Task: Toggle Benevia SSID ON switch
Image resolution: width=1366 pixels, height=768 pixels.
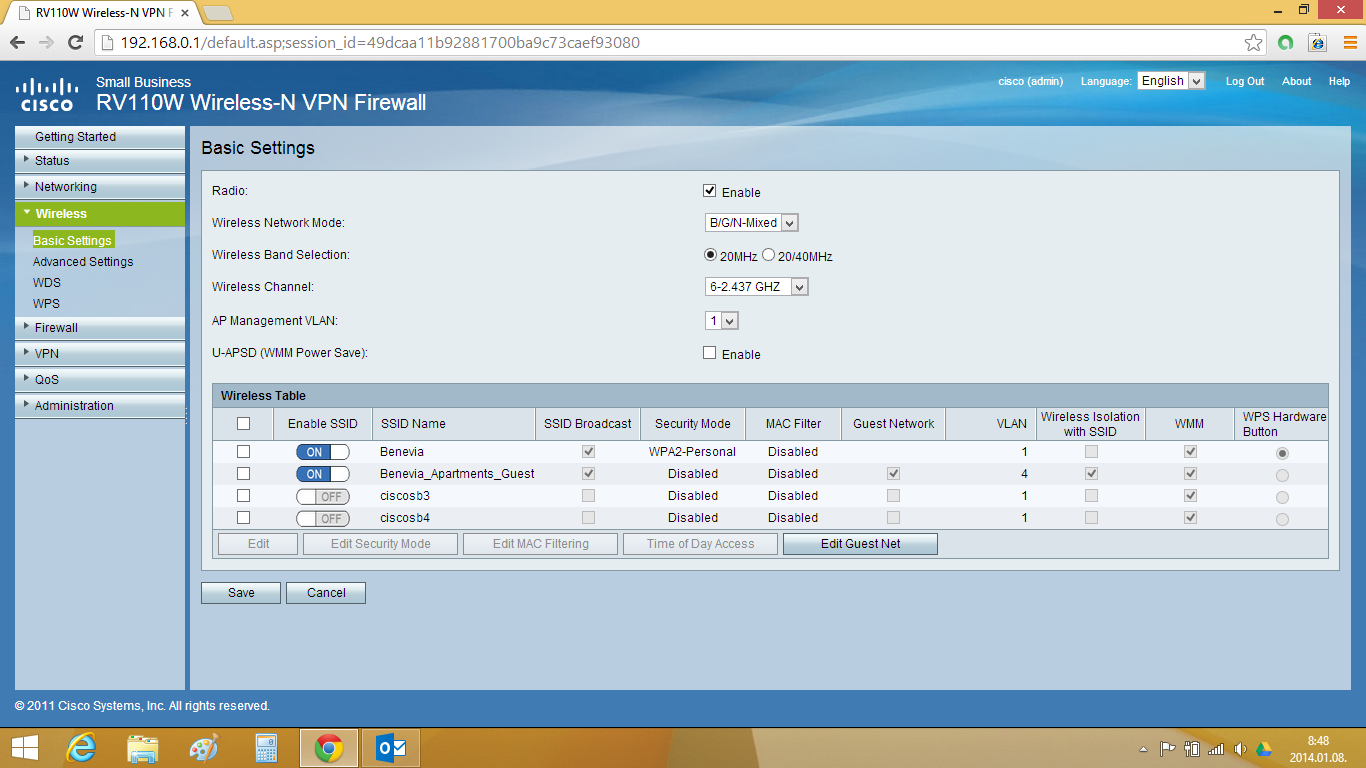Action: (x=322, y=452)
